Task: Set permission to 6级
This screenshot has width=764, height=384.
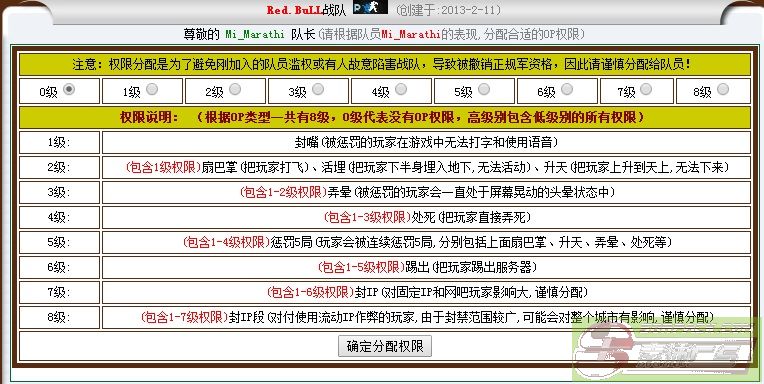Action: click(567, 89)
